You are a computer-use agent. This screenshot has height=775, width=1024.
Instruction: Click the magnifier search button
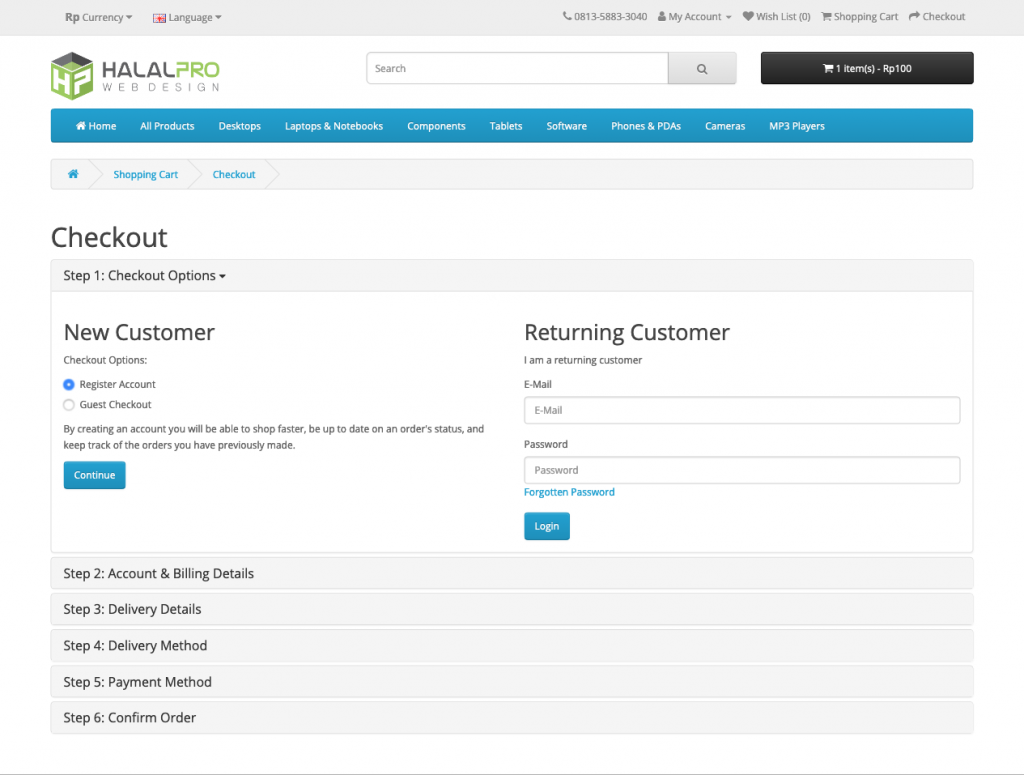click(701, 69)
